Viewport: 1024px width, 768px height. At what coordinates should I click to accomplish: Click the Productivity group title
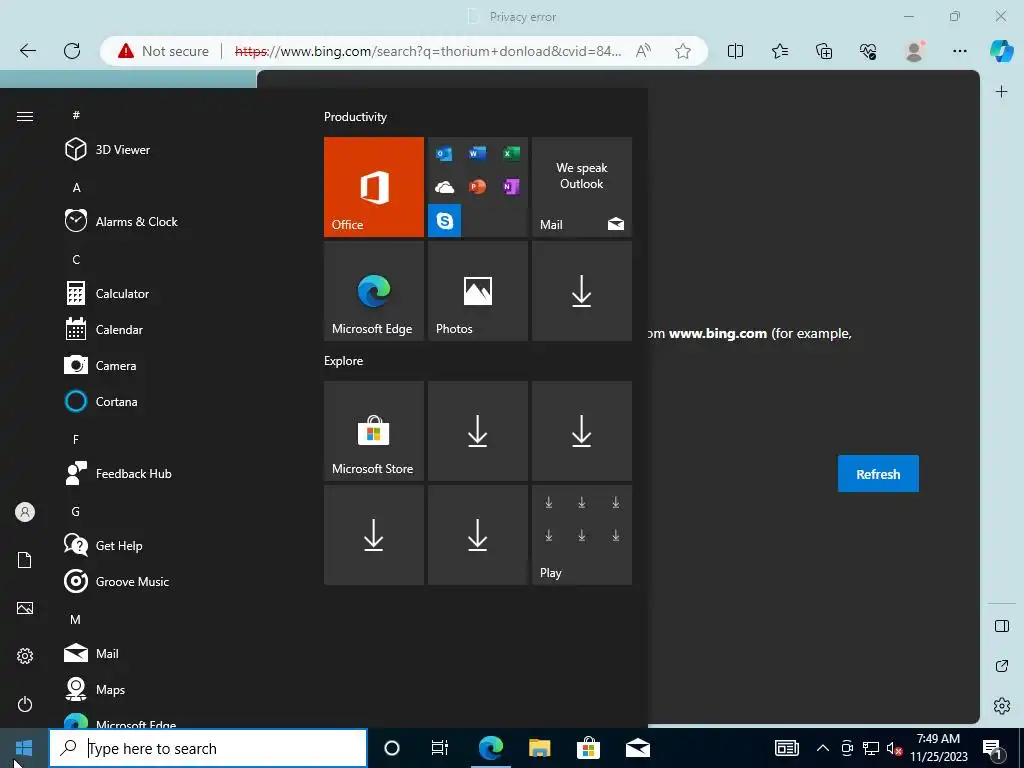(355, 117)
